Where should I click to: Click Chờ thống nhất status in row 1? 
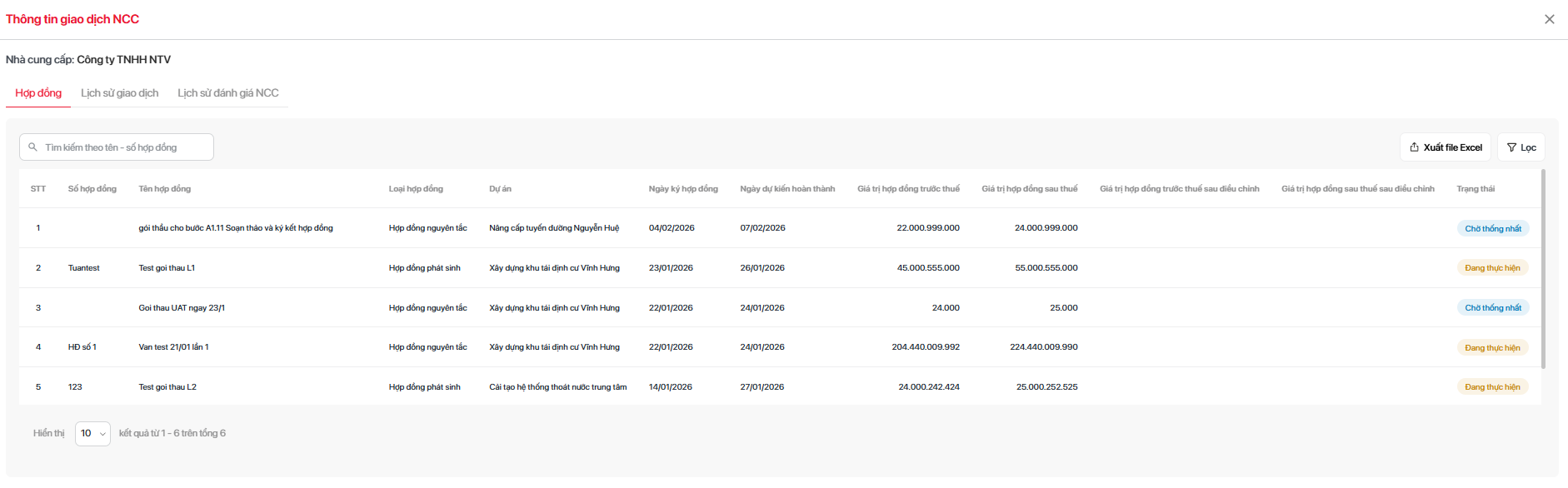1492,228
